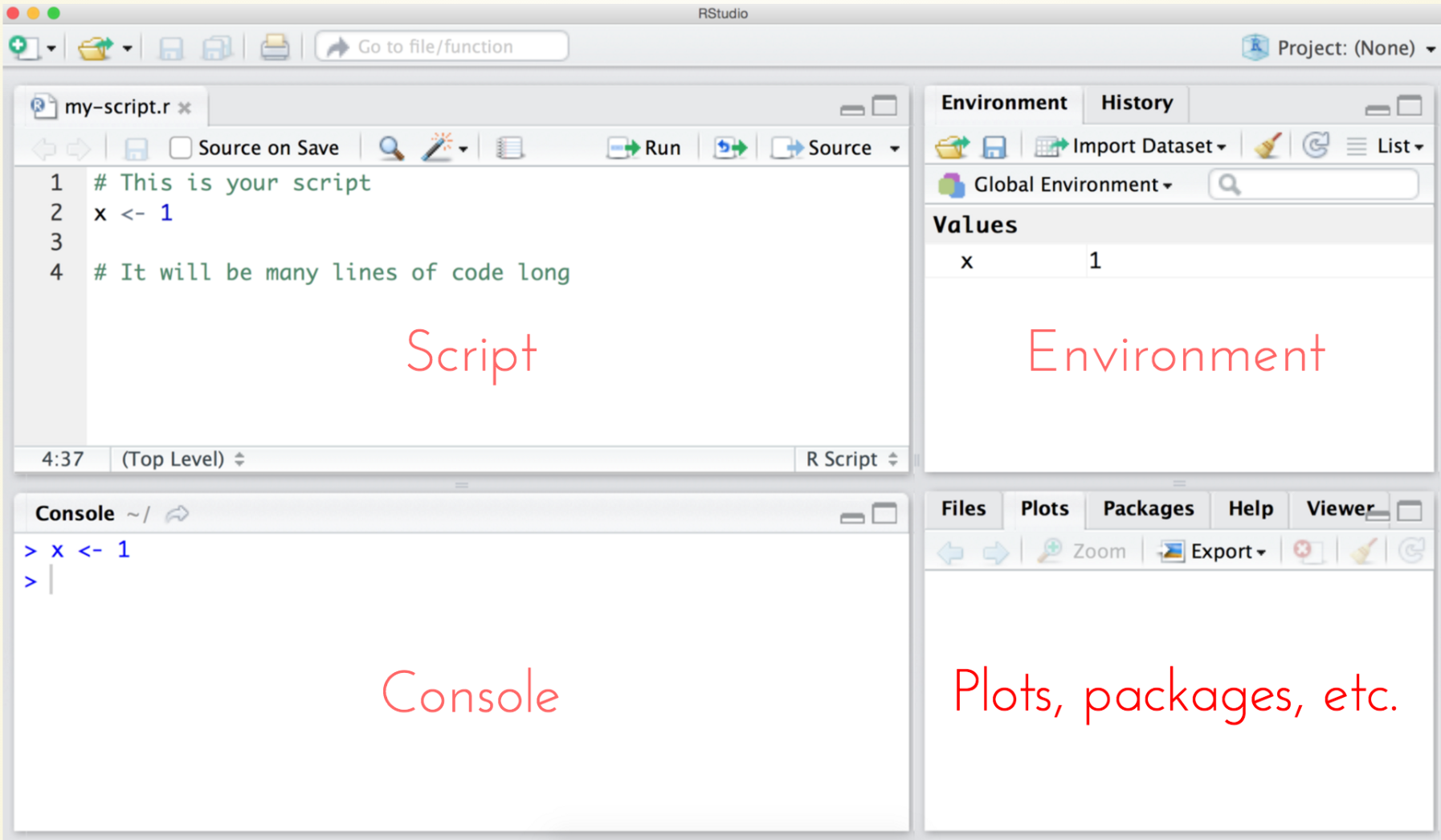Focus the Go to file/function field
The height and width of the screenshot is (840, 1441).
coord(442,47)
